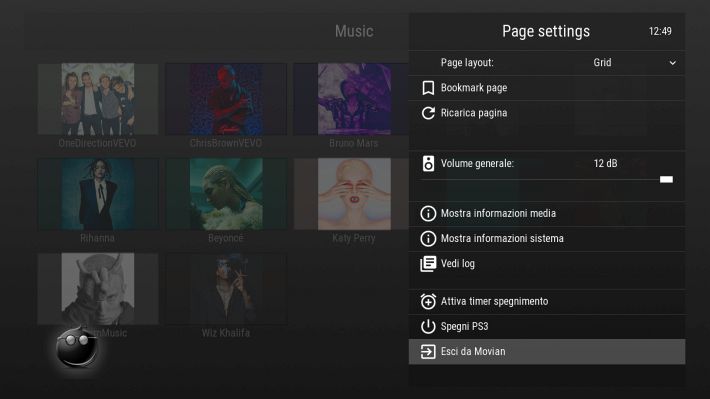Open the Rihanna channel thumbnail
The image size is (710, 399).
click(x=98, y=194)
